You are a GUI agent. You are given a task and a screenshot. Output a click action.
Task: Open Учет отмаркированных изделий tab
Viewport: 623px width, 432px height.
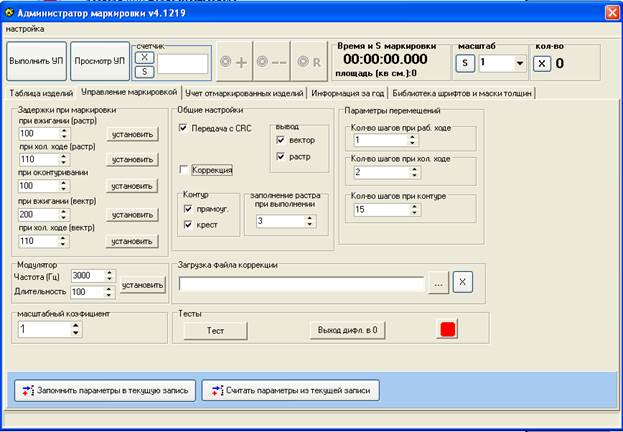pos(244,93)
